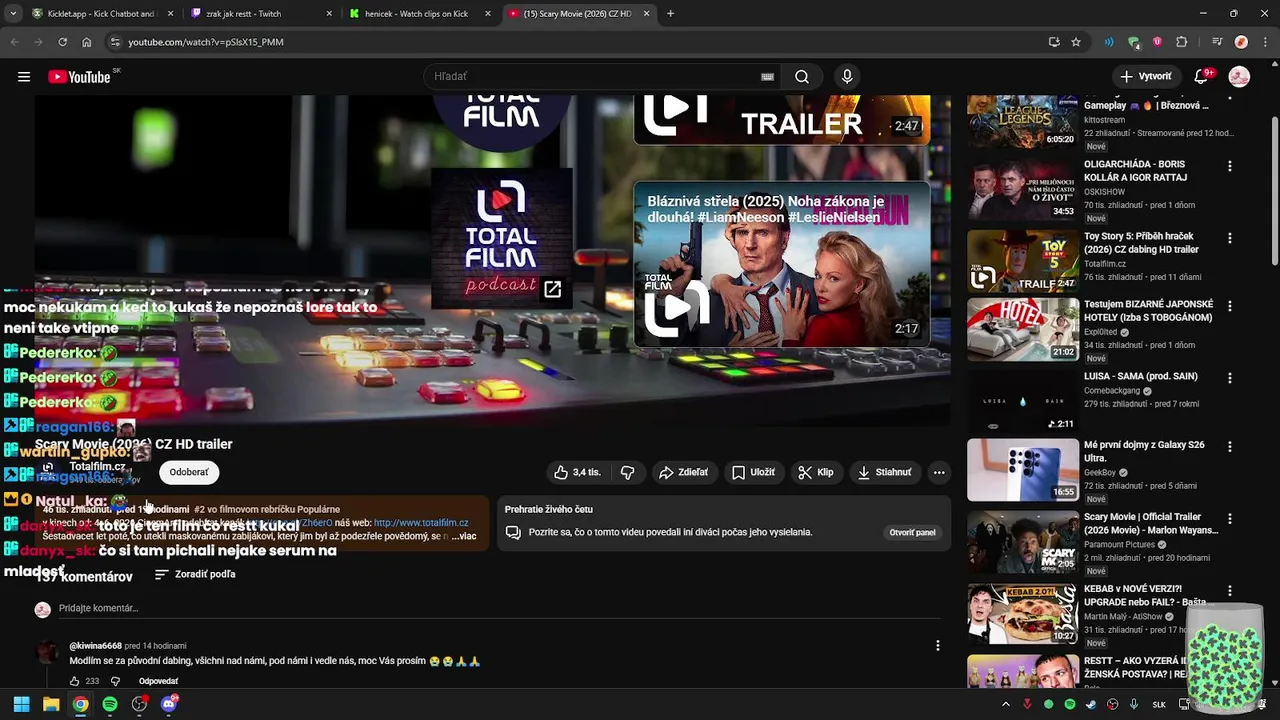This screenshot has width=1280, height=720.
Task: Open a new browser tab
Action: pos(670,14)
